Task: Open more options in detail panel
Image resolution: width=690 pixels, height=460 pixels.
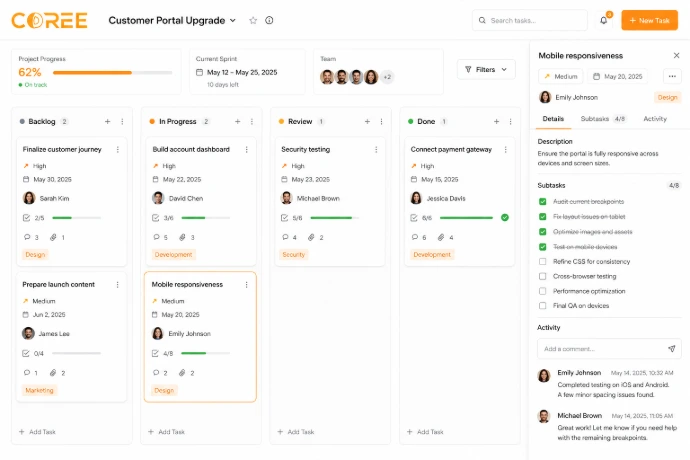Action: 672,76
